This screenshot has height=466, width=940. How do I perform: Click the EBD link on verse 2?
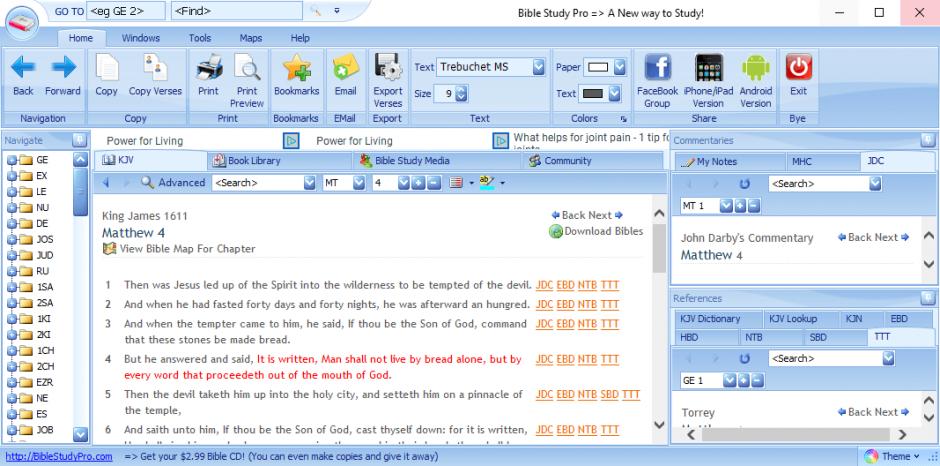click(x=565, y=304)
